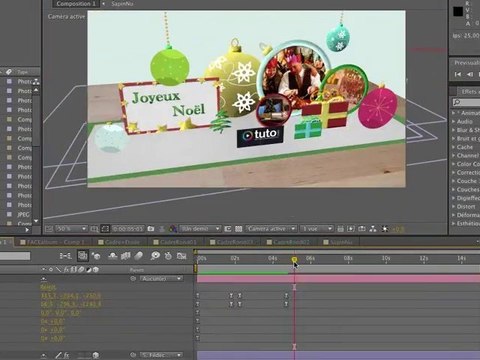Image resolution: width=480 pixels, height=360 pixels.
Task: Click the orientation value 0,0°, 0,0°, 0,0°
Action: [x=60, y=313]
